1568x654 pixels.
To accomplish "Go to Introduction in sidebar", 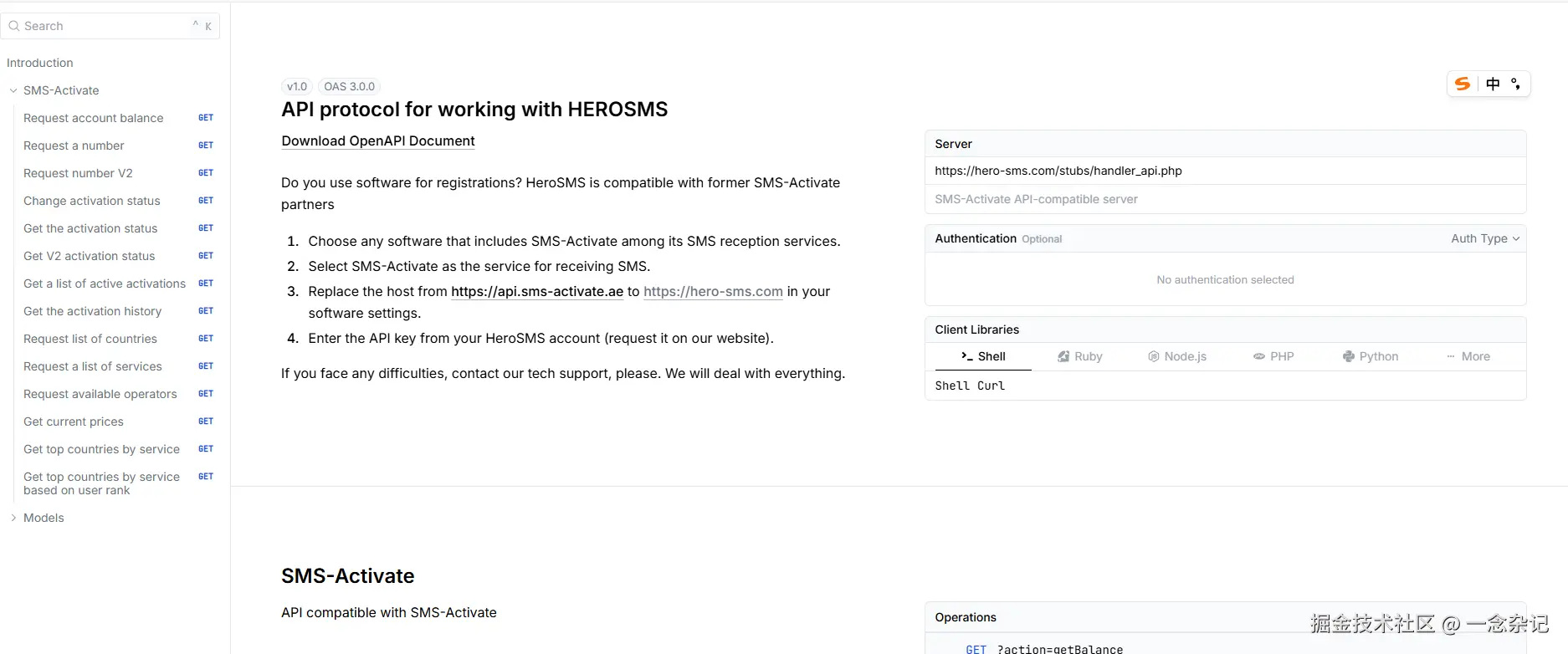I will pyautogui.click(x=40, y=63).
